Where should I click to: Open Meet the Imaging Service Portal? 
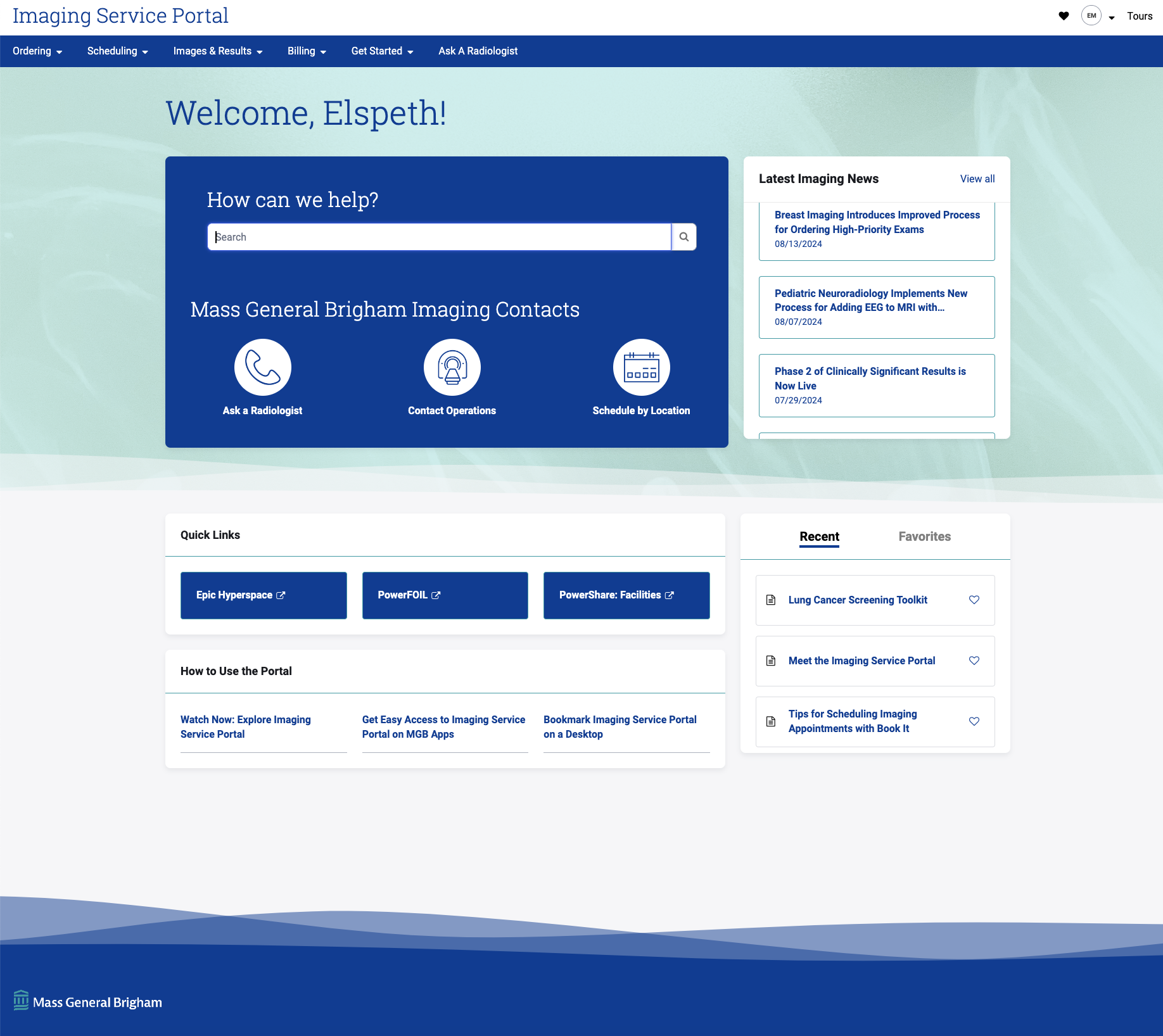[861, 660]
